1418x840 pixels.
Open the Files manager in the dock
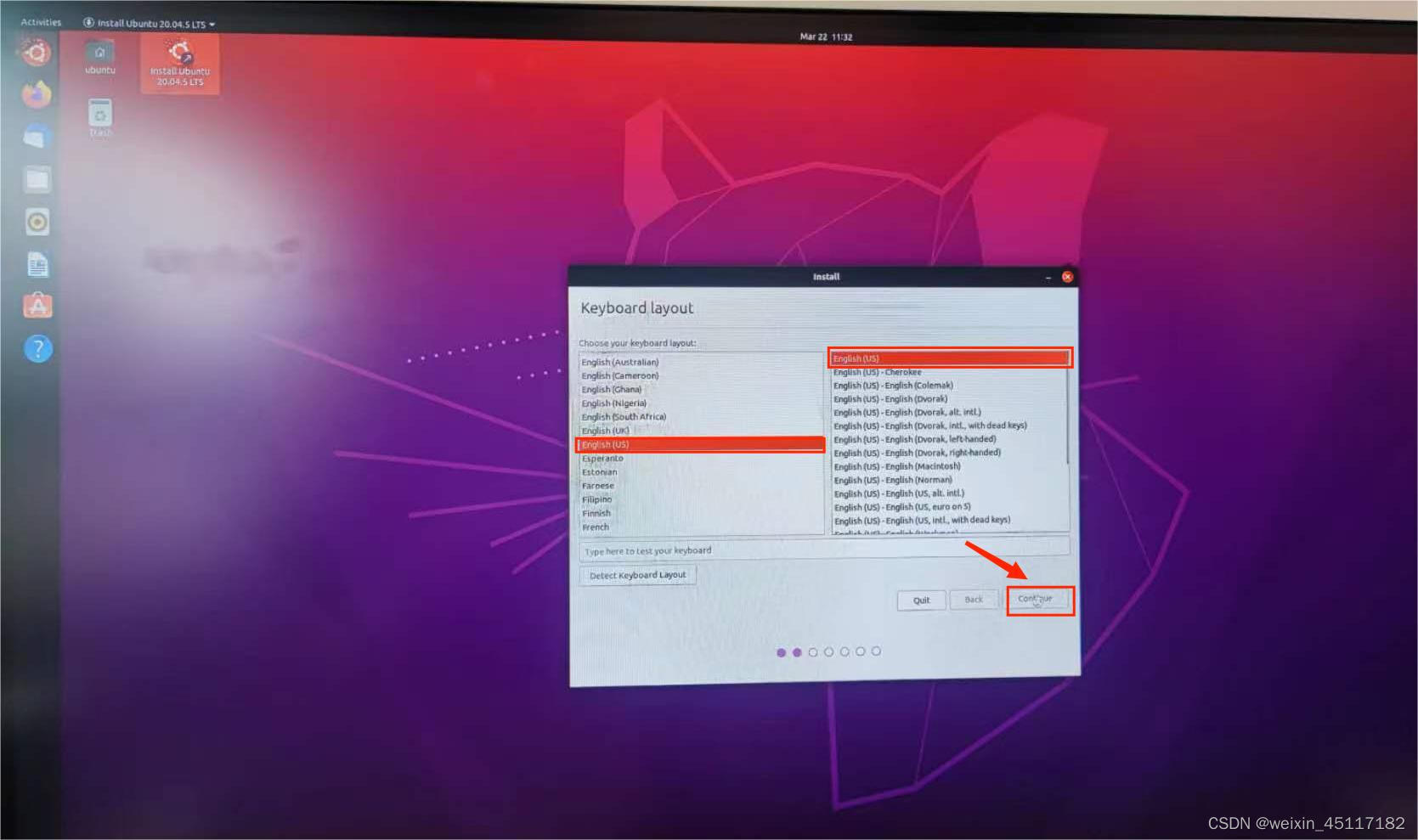tap(37, 179)
